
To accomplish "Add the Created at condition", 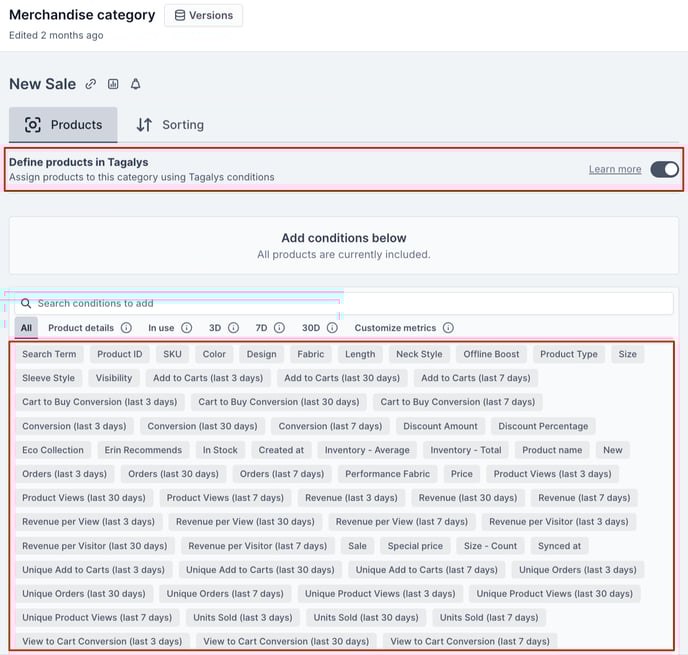I will [281, 450].
